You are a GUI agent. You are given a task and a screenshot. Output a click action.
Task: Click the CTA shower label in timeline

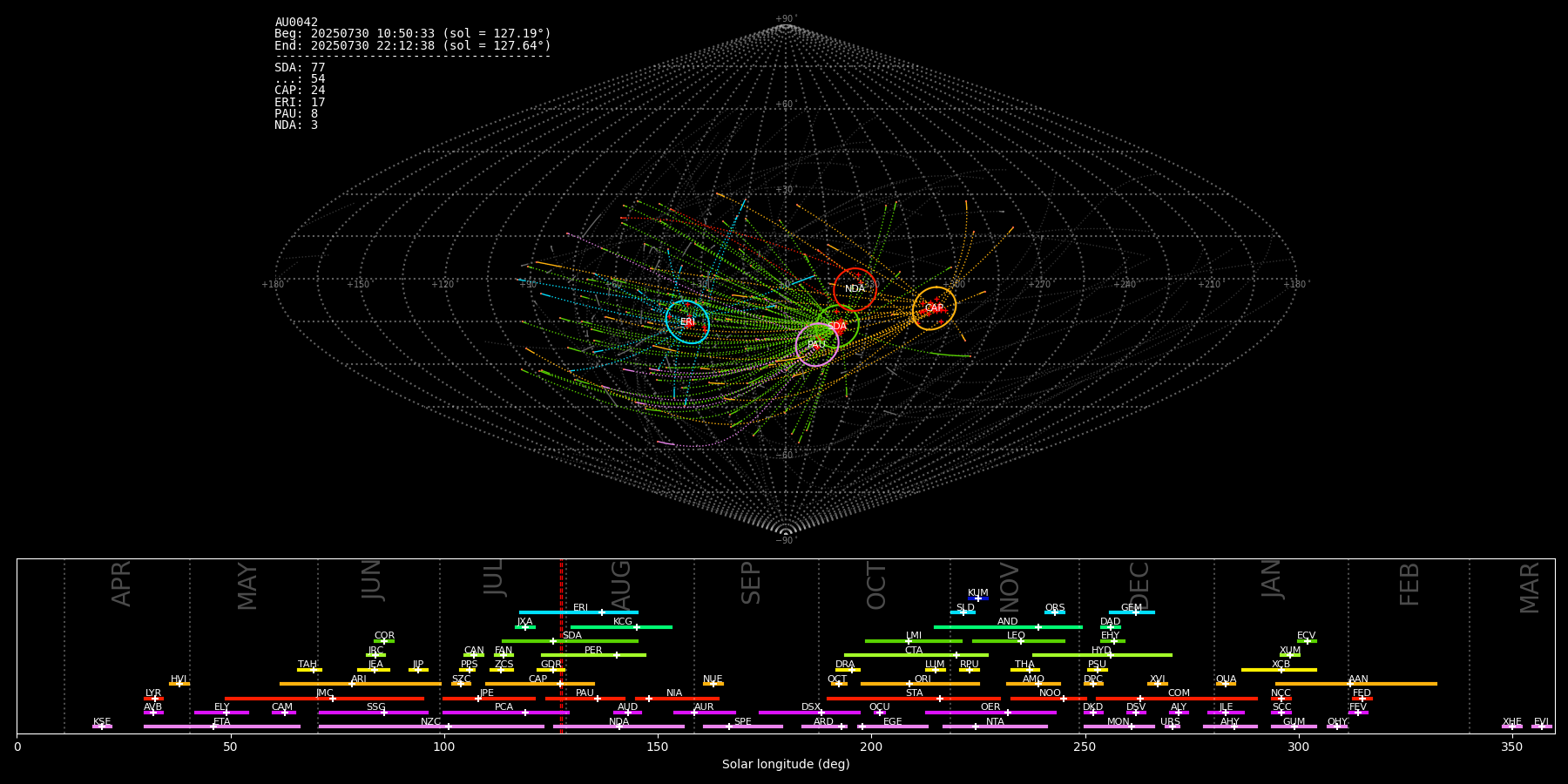click(913, 650)
